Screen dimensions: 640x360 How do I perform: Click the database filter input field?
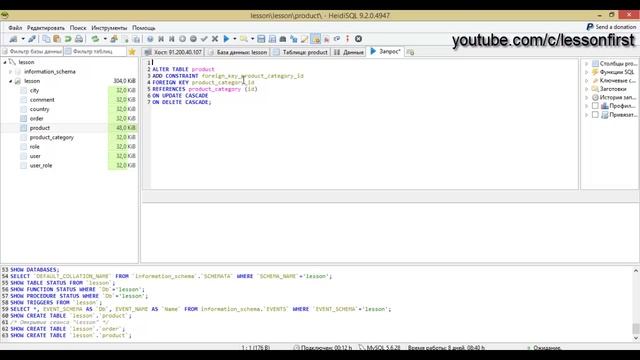(x=32, y=52)
